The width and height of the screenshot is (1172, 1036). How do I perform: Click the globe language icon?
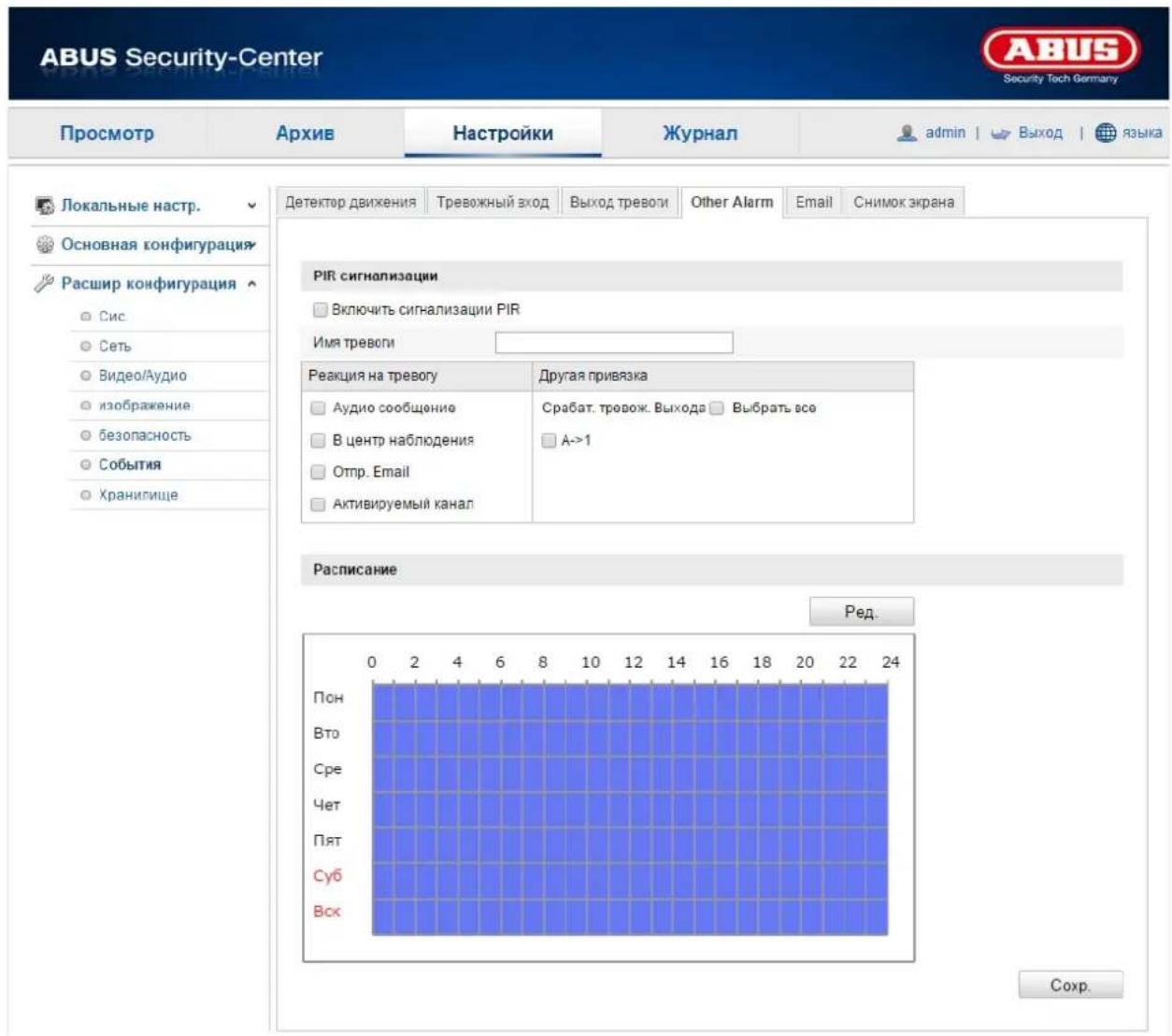tap(1106, 133)
